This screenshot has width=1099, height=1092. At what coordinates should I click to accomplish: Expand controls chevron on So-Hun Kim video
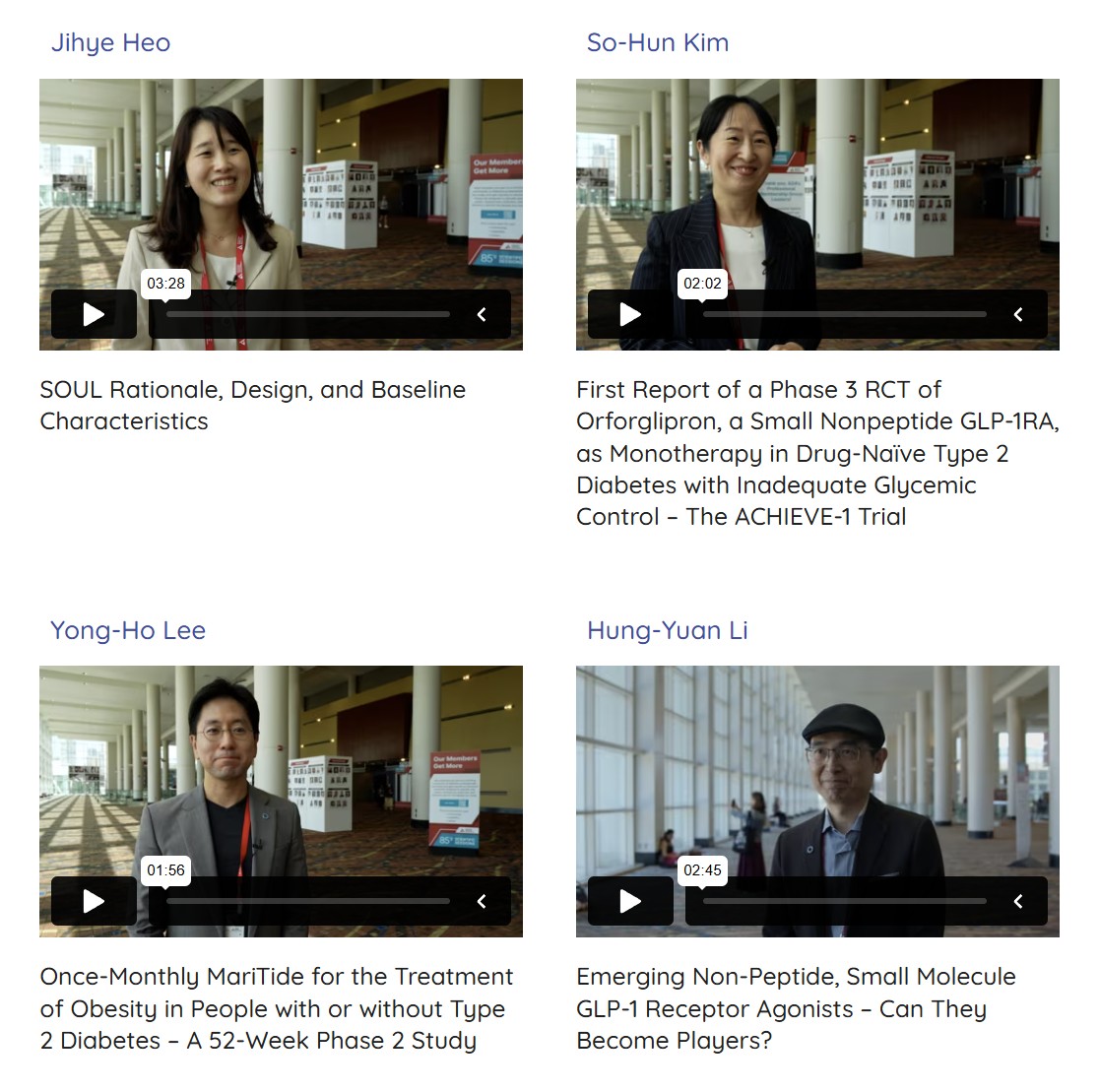1018,315
